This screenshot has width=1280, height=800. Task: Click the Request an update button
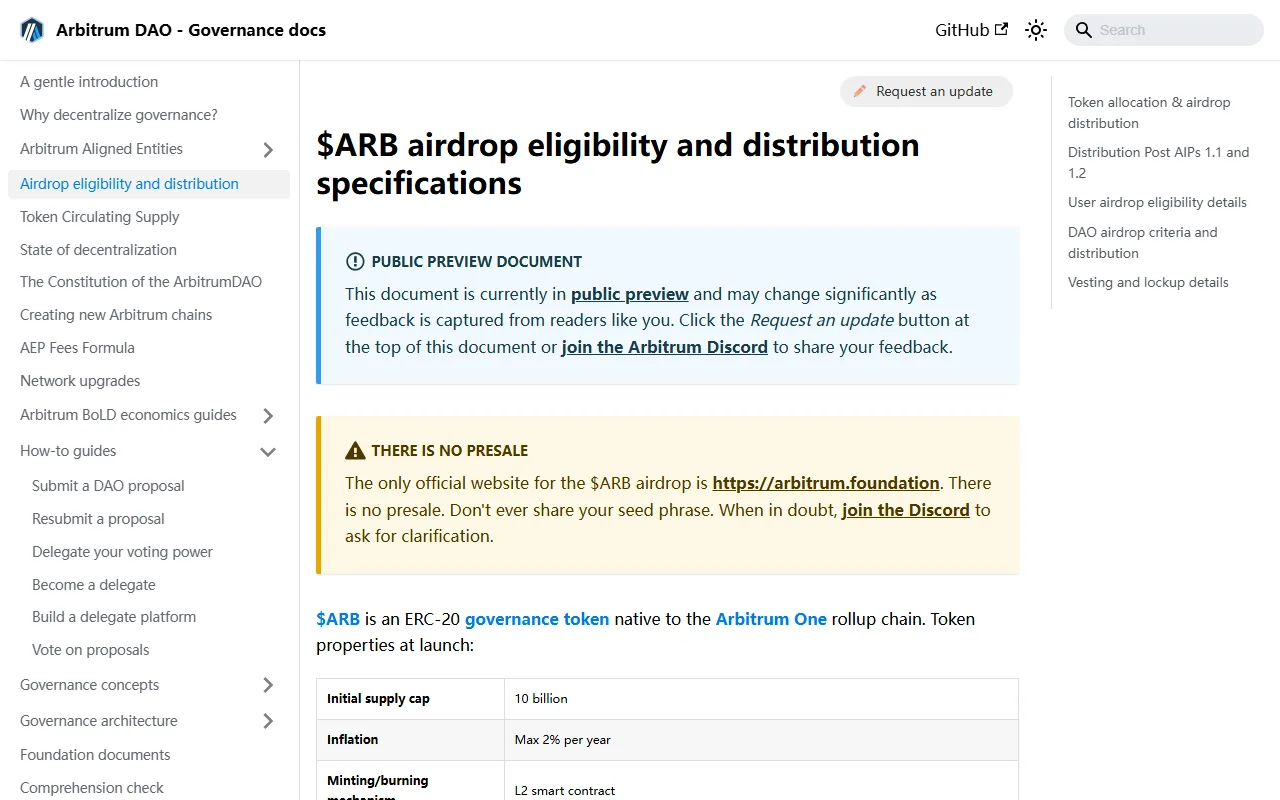click(x=926, y=91)
